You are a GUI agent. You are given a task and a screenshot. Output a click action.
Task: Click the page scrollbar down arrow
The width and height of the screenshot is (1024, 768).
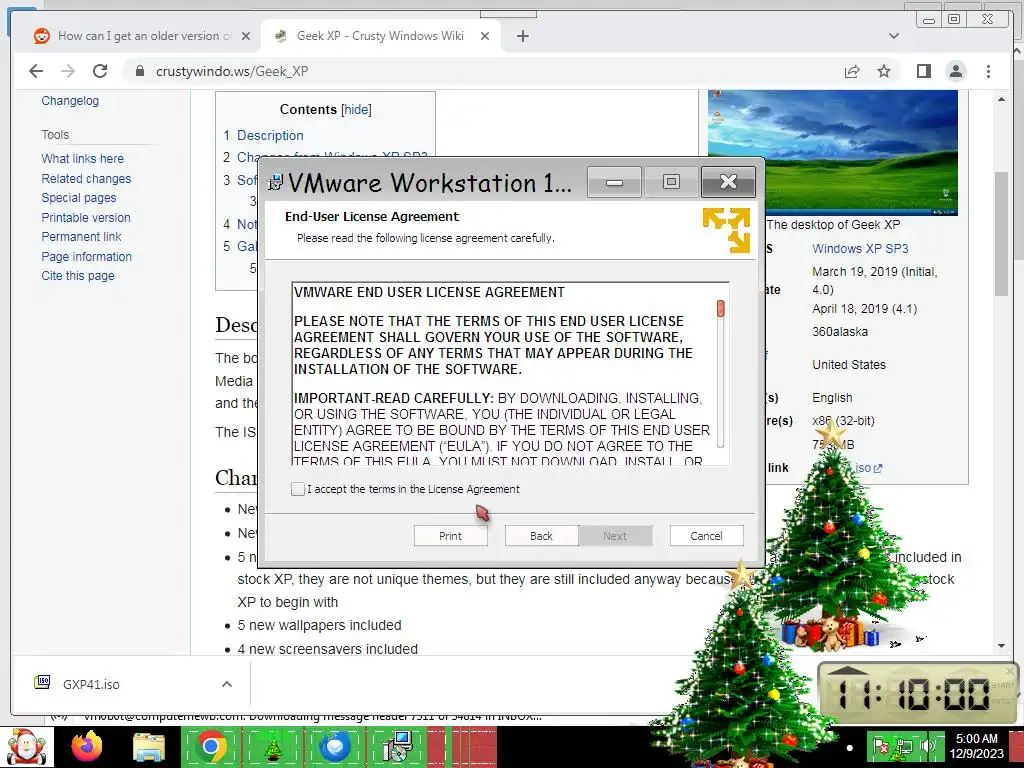pos(1001,646)
